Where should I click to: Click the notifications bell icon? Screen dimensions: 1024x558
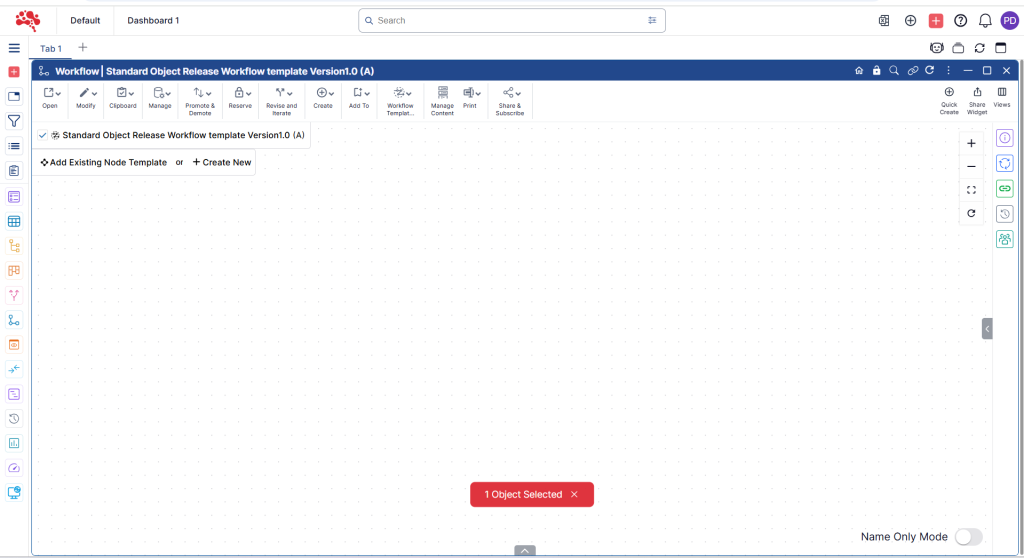[x=985, y=20]
